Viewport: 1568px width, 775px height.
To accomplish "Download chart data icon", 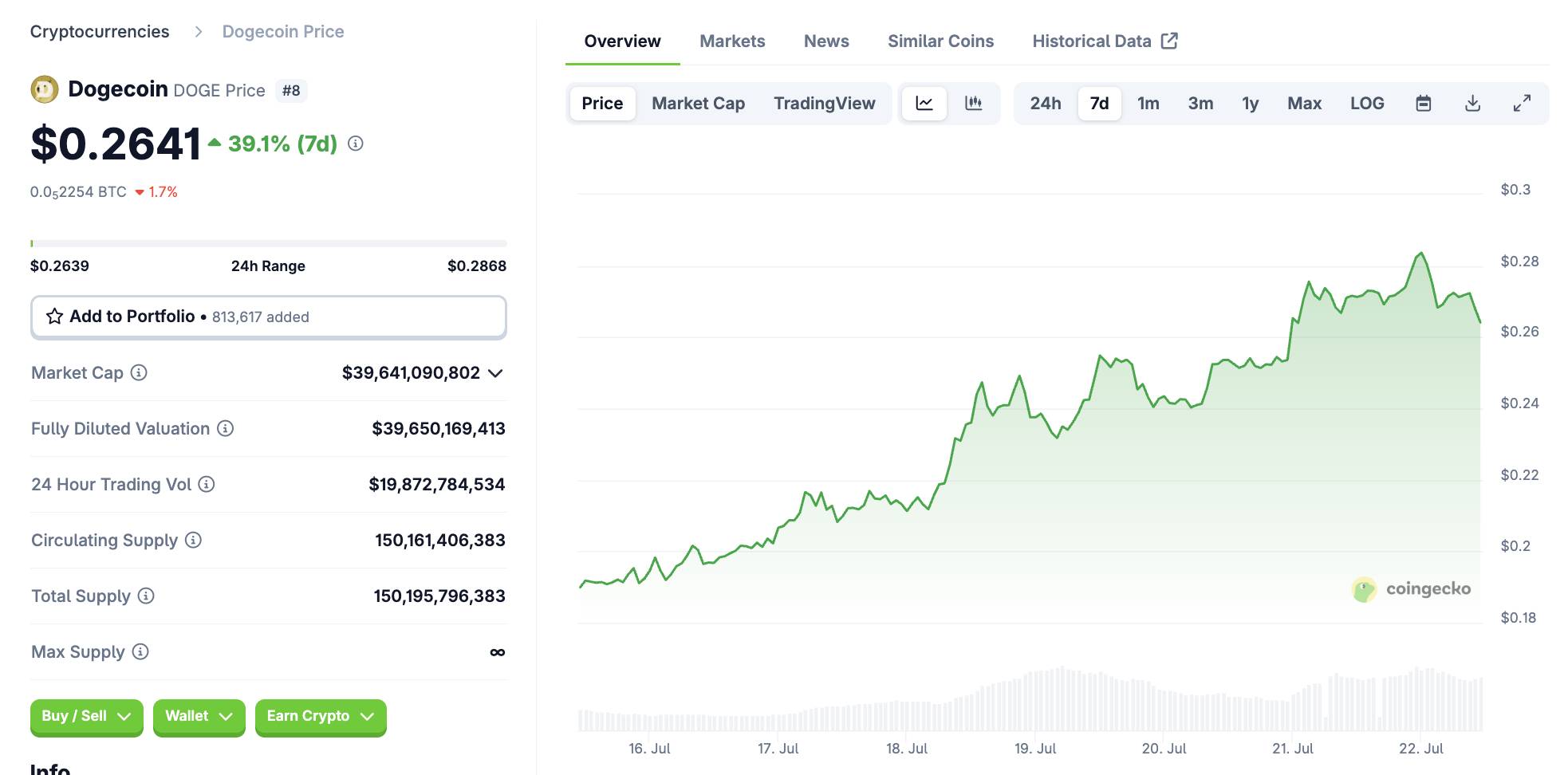I will tap(1473, 104).
